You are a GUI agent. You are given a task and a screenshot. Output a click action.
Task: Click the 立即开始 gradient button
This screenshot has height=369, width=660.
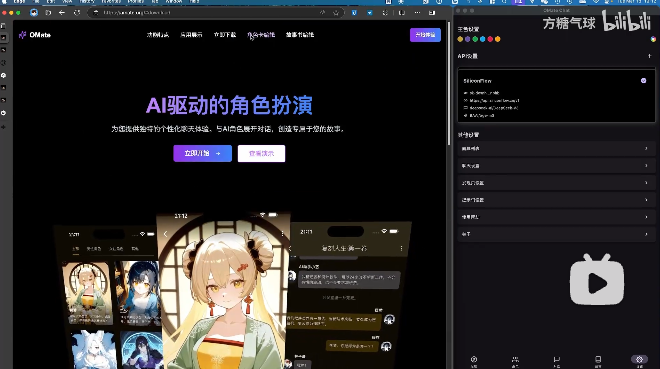[x=202, y=154]
